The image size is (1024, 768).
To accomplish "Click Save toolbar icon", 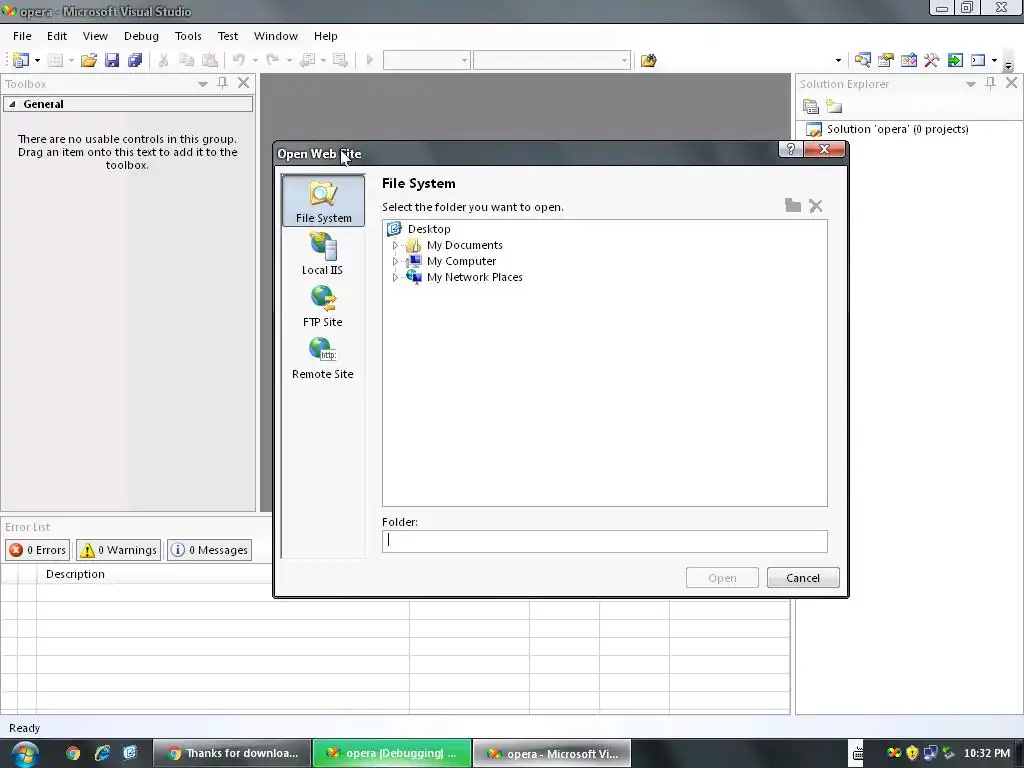I will tap(112, 60).
